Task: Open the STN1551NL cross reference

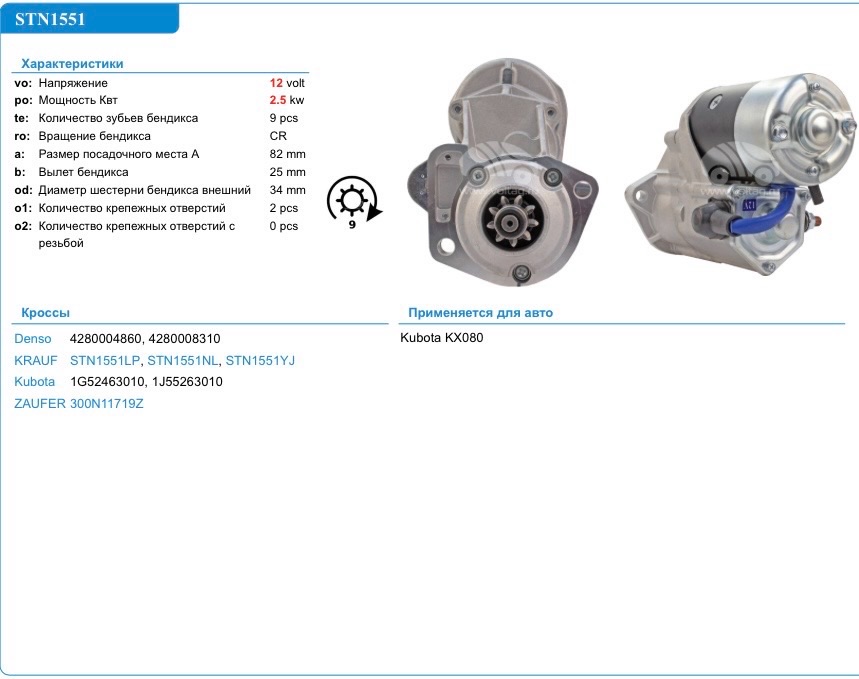Action: pos(182,360)
